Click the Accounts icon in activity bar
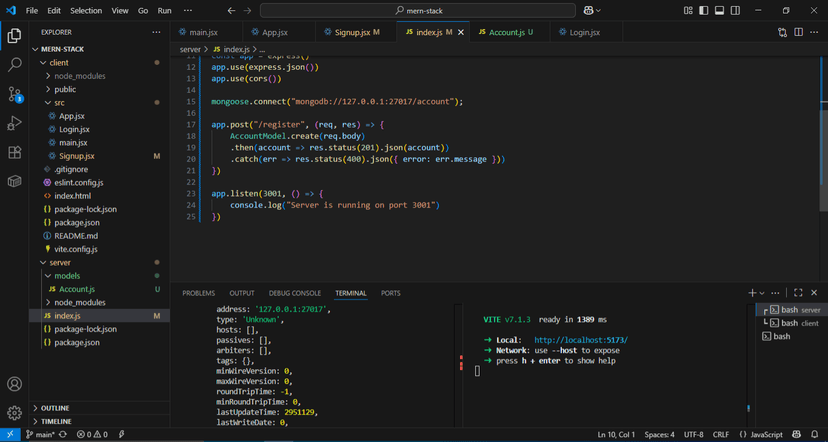828x442 pixels. coord(14,384)
